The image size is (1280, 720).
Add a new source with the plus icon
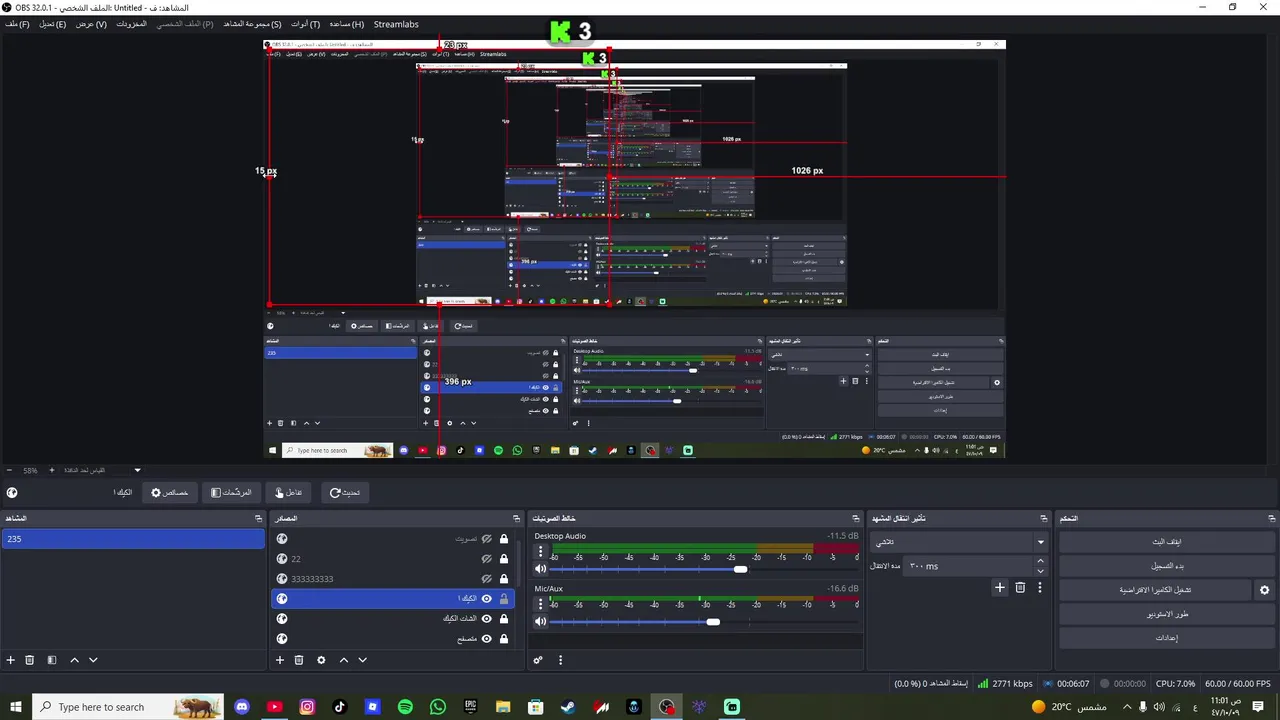pyautogui.click(x=280, y=660)
